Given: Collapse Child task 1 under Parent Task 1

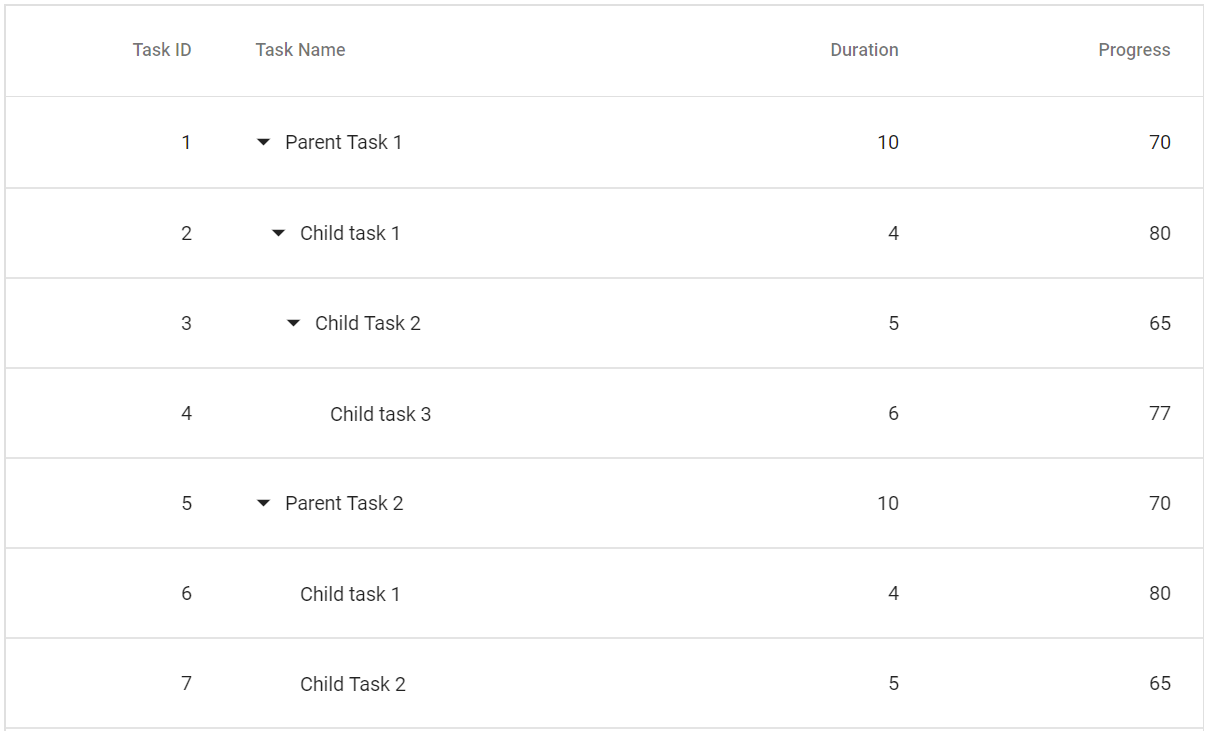Looking at the screenshot, I should point(277,232).
